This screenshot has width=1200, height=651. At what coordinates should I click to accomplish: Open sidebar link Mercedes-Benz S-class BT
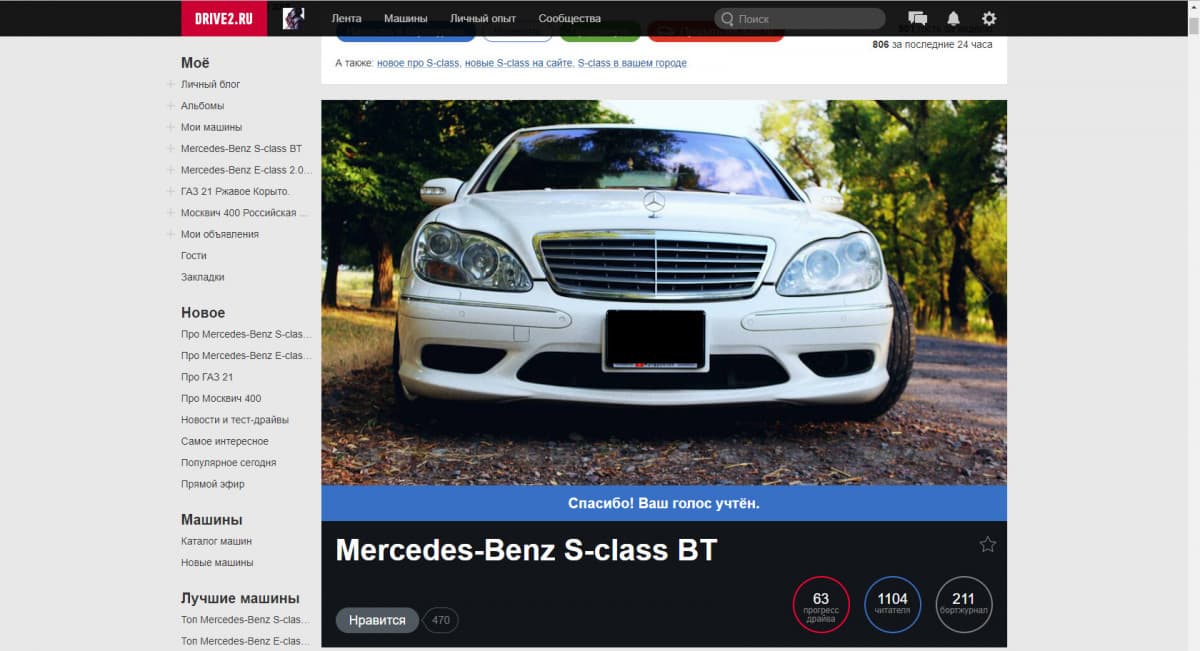coord(242,149)
